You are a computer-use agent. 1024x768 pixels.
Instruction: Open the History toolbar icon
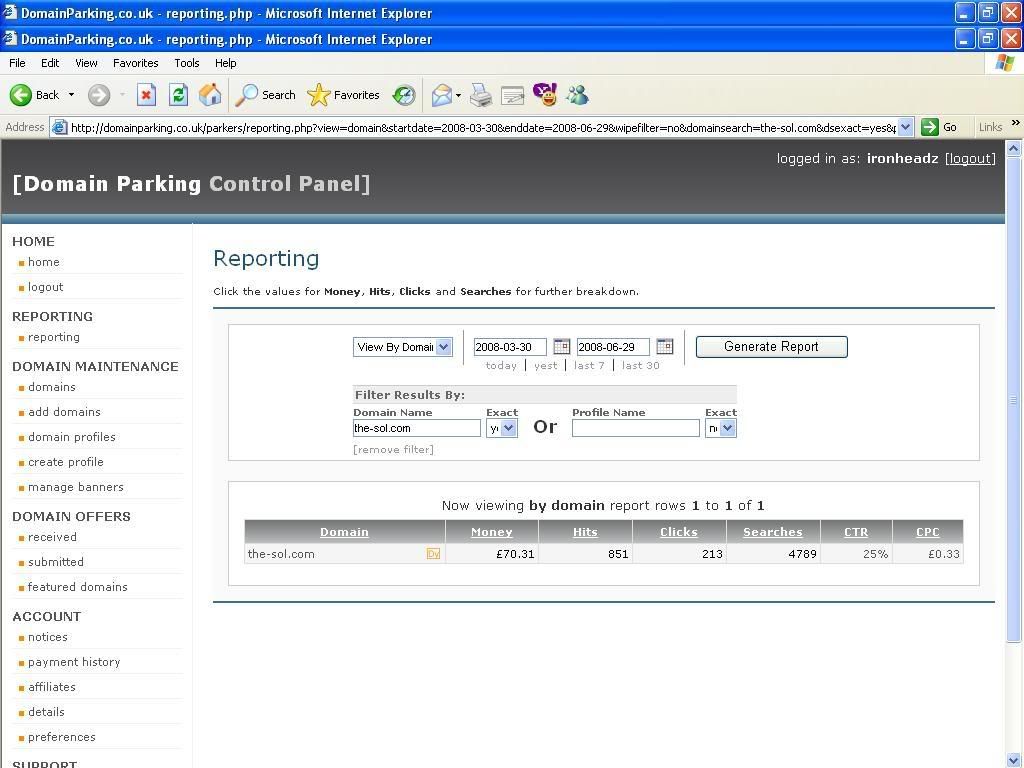tap(404, 95)
